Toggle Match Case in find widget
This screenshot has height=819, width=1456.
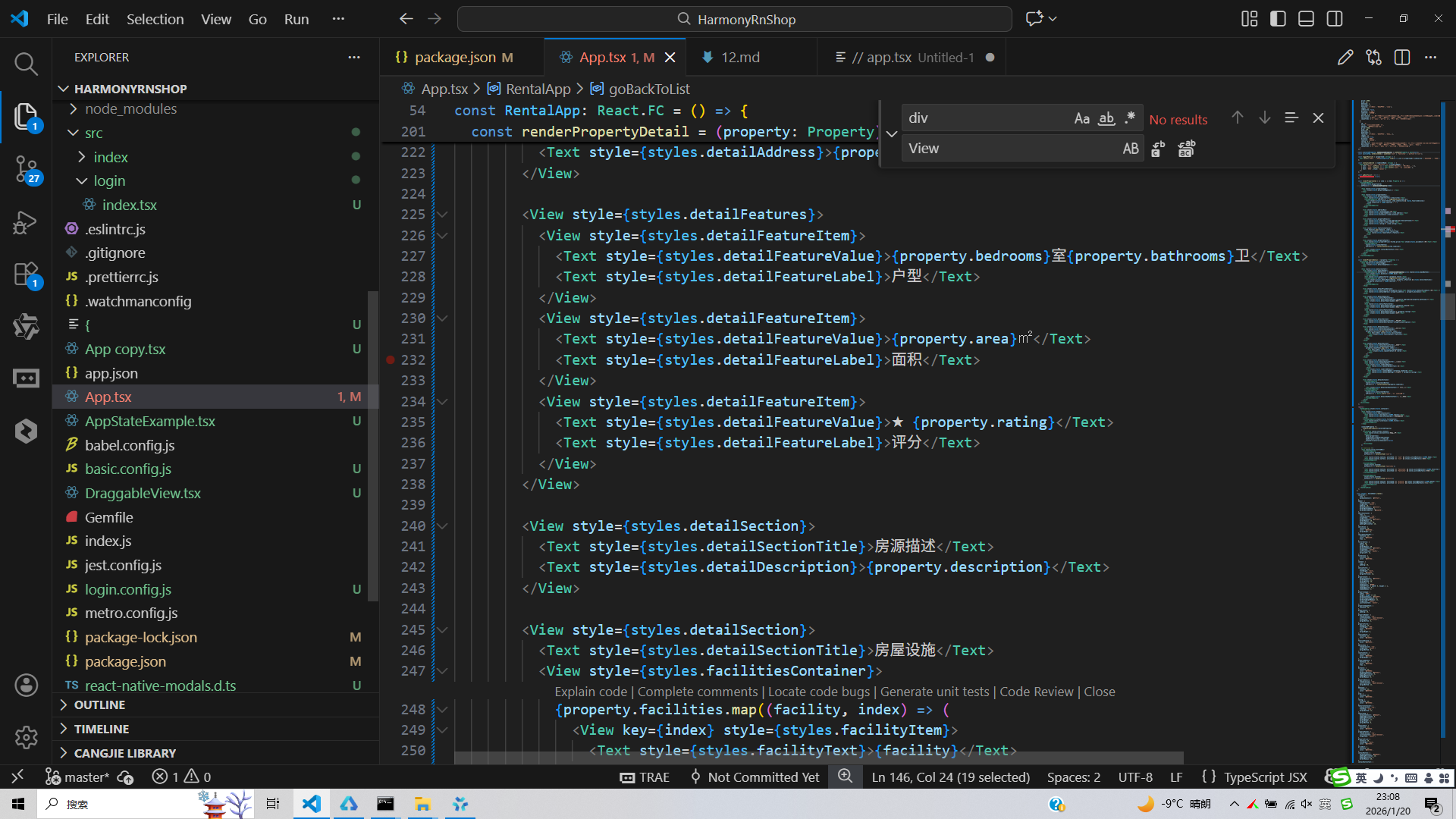pyautogui.click(x=1082, y=118)
